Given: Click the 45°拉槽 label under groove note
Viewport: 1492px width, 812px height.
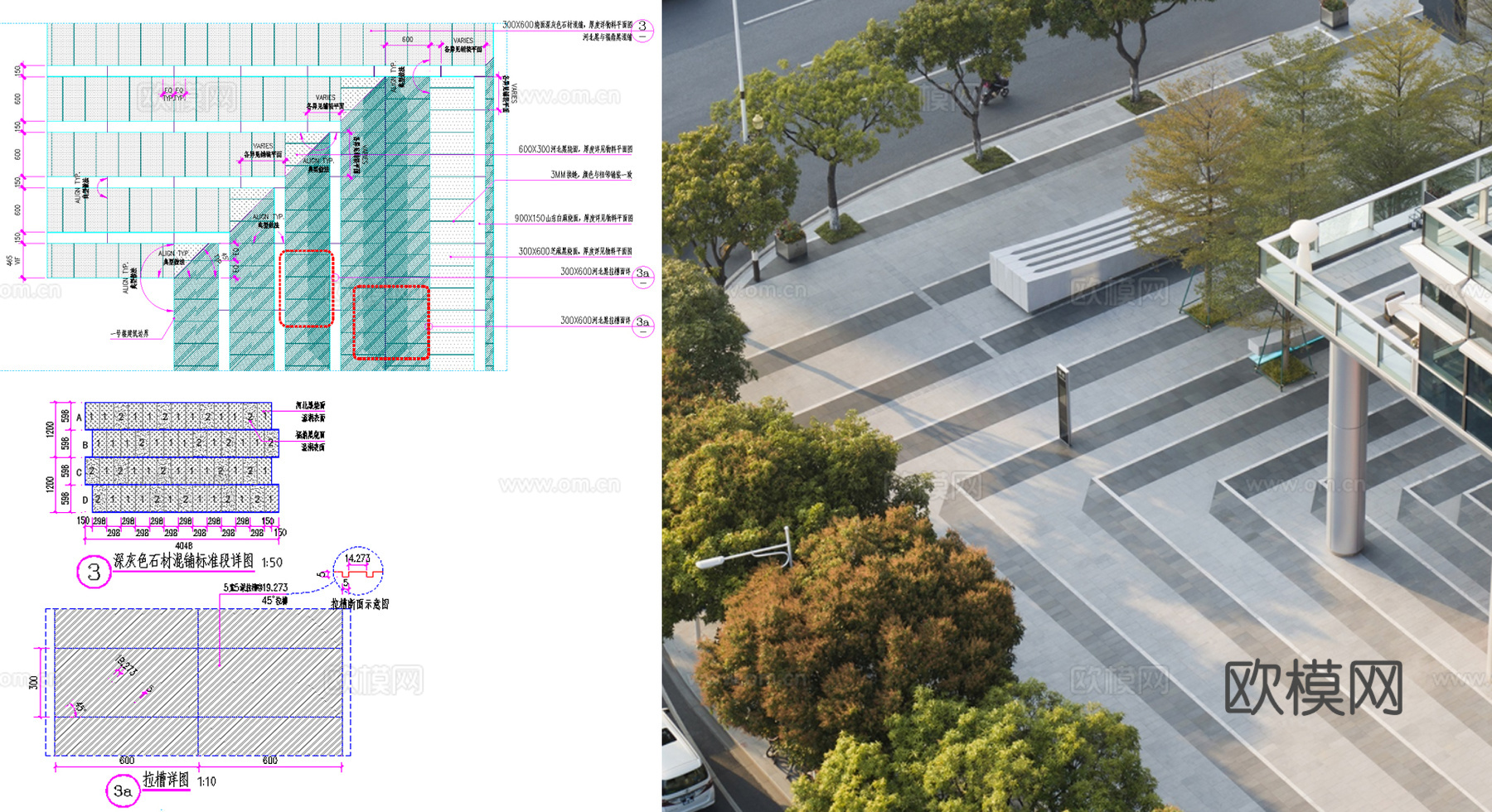Looking at the screenshot, I should coord(274,600).
